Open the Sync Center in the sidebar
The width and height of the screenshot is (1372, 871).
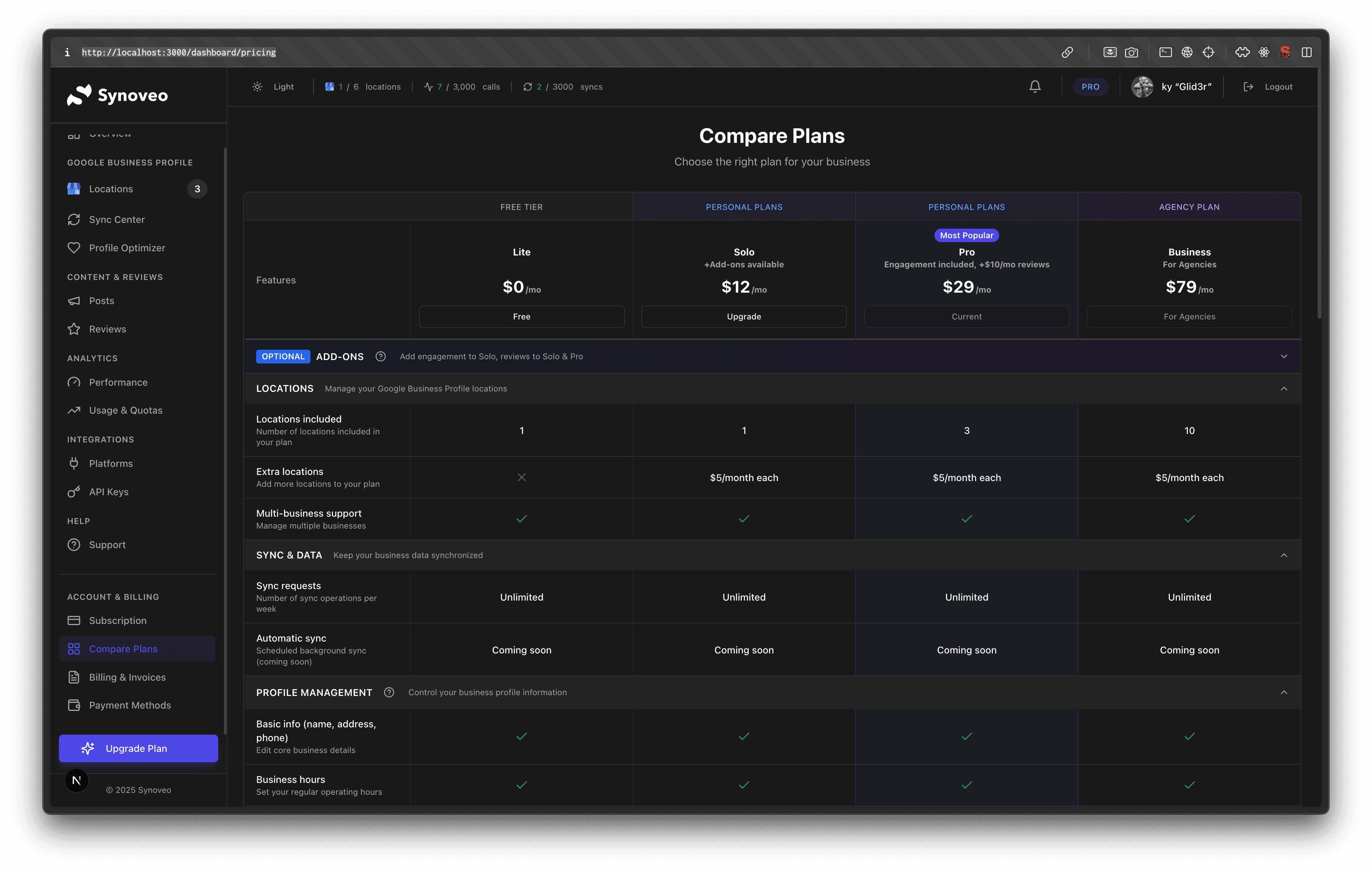tap(118, 219)
